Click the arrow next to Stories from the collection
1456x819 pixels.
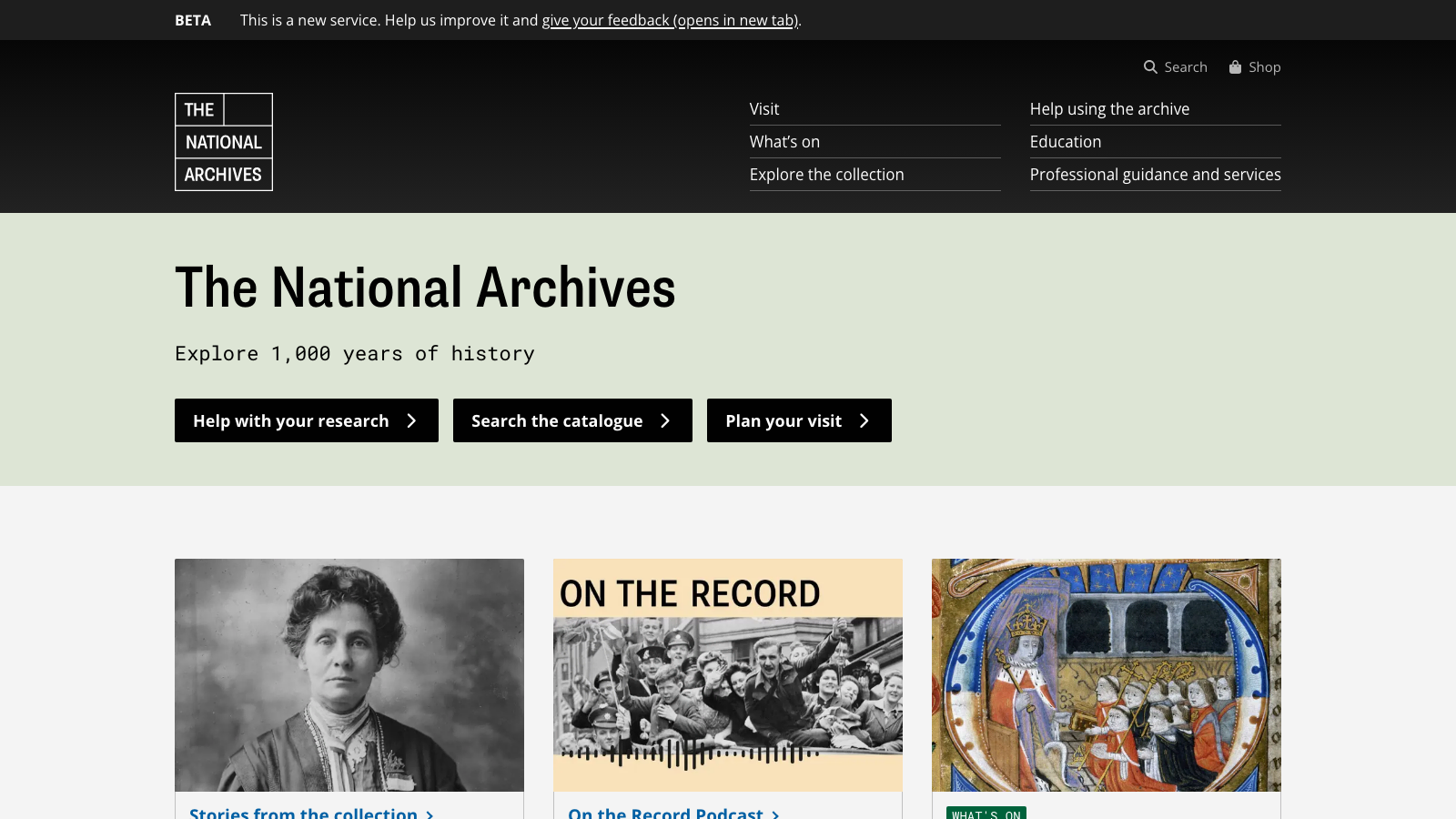(428, 814)
